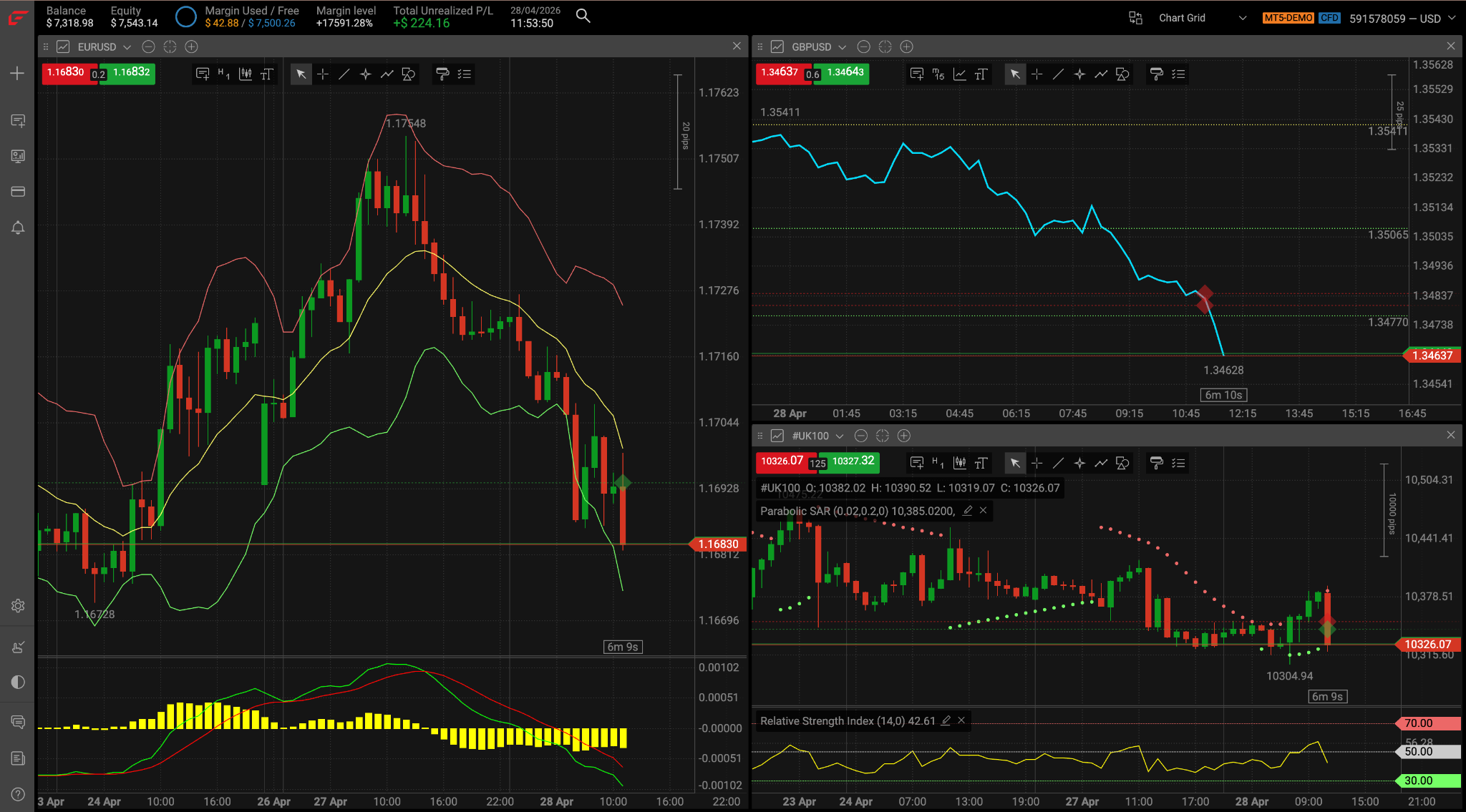This screenshot has height=812, width=1466.
Task: Open the #UK100 candlestick chart type selector
Action: point(960,463)
